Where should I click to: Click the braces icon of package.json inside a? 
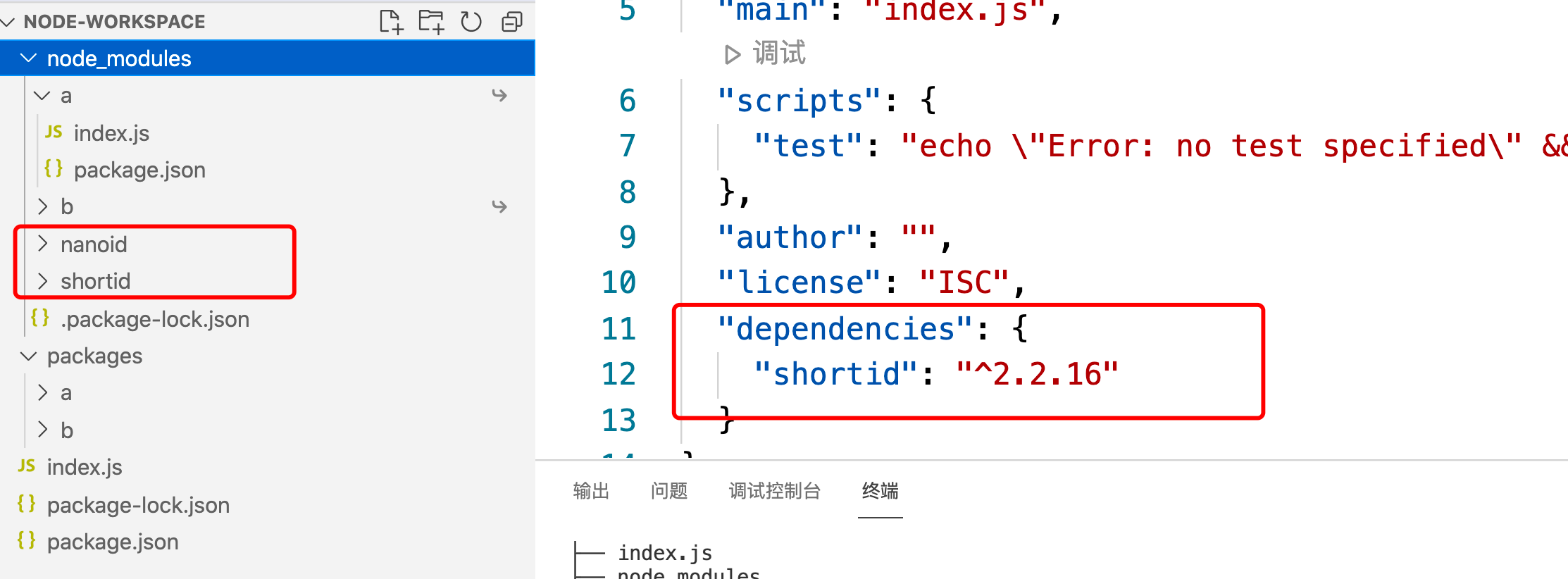pos(54,168)
